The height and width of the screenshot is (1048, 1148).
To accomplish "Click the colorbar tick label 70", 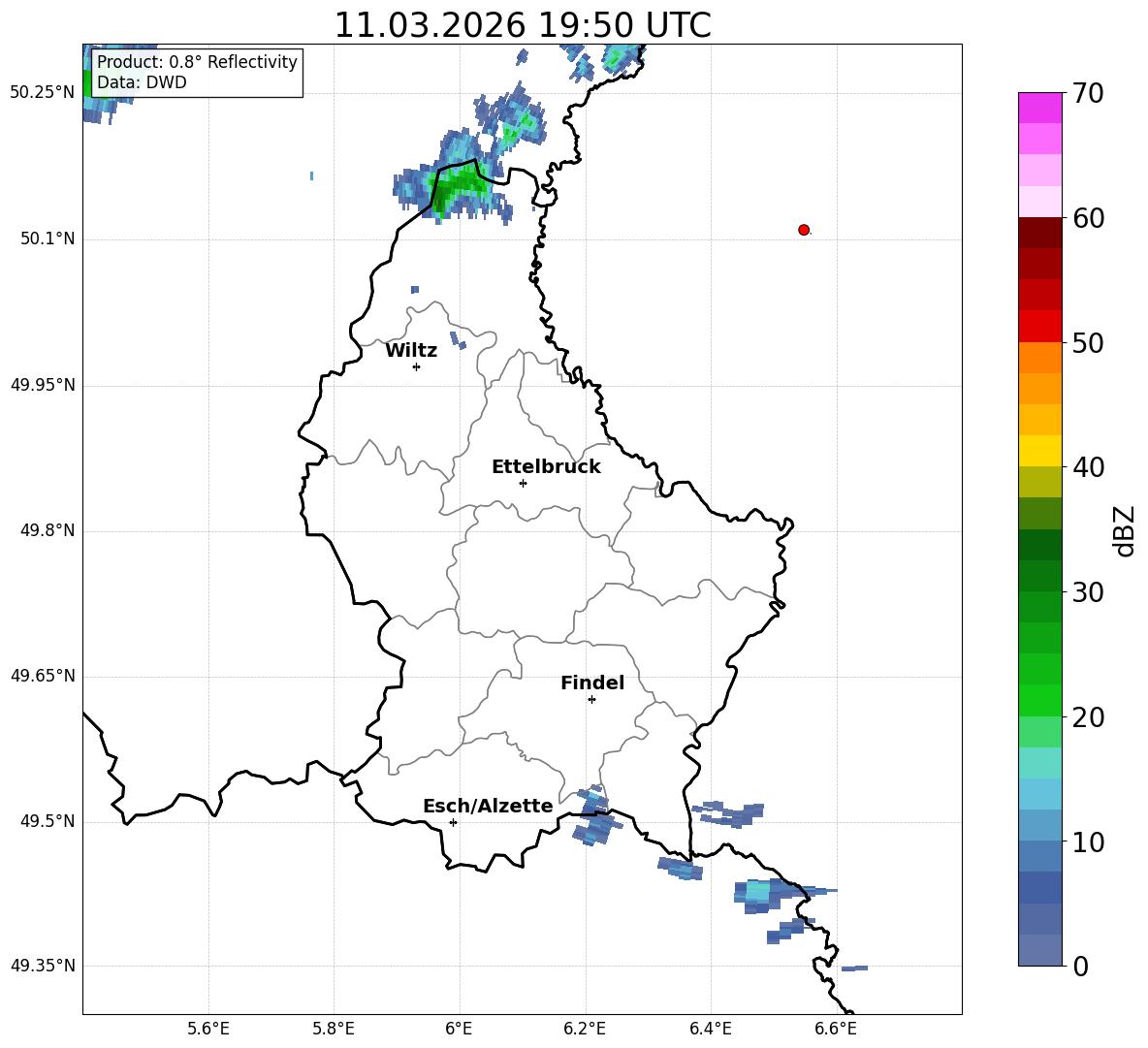I will pos(1088,93).
